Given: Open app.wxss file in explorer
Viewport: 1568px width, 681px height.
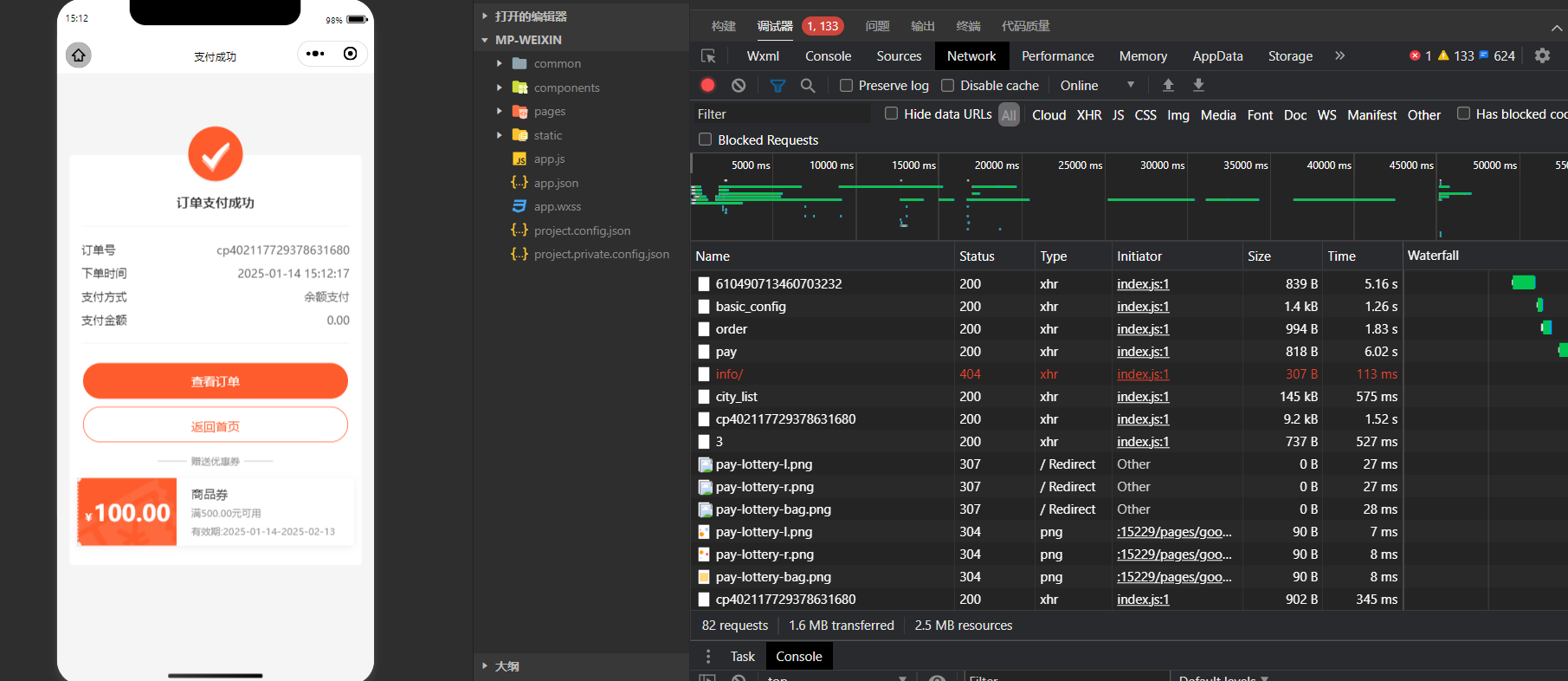Looking at the screenshot, I should coord(558,207).
